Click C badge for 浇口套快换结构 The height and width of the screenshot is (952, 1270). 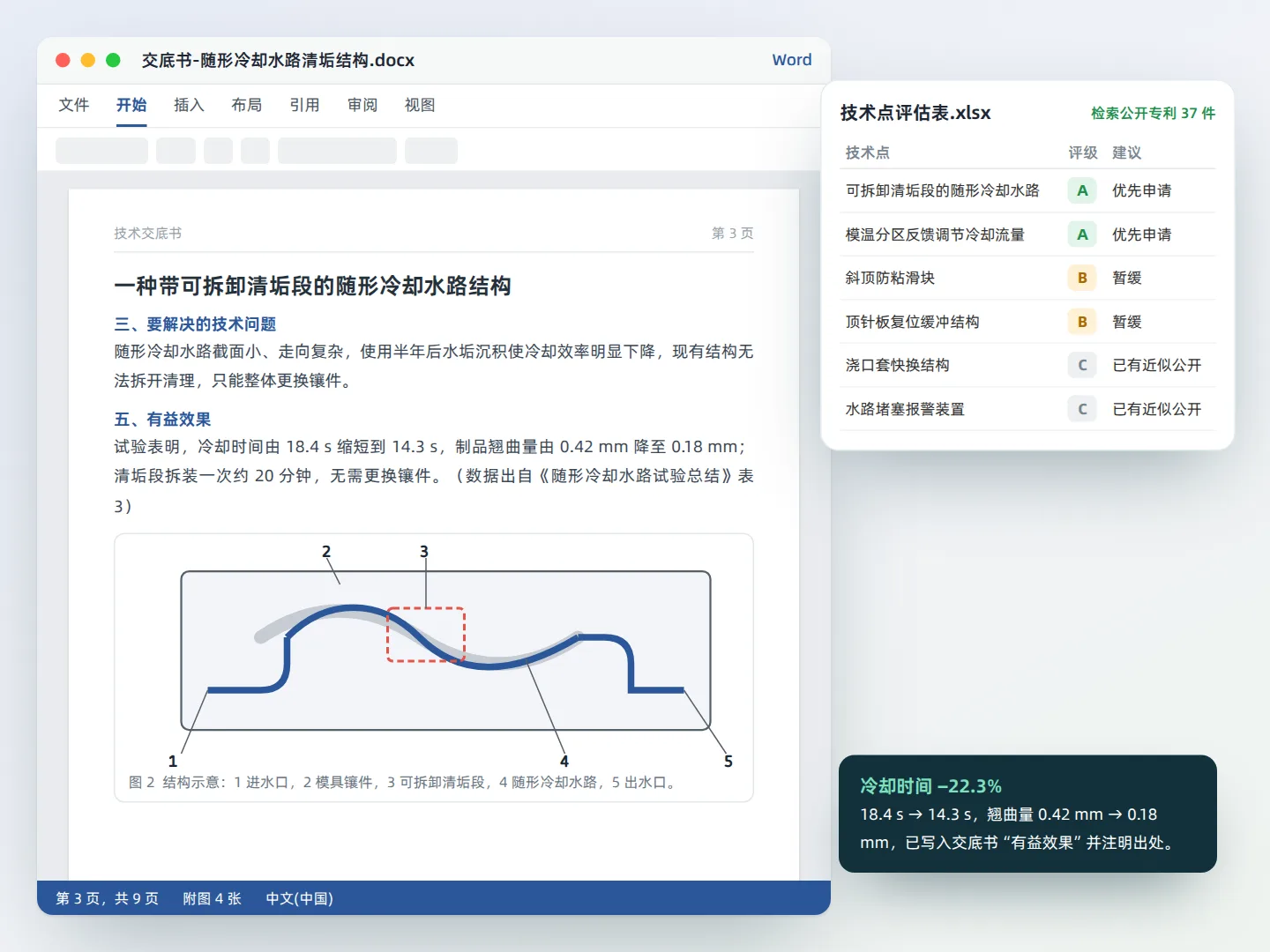[x=1082, y=365]
